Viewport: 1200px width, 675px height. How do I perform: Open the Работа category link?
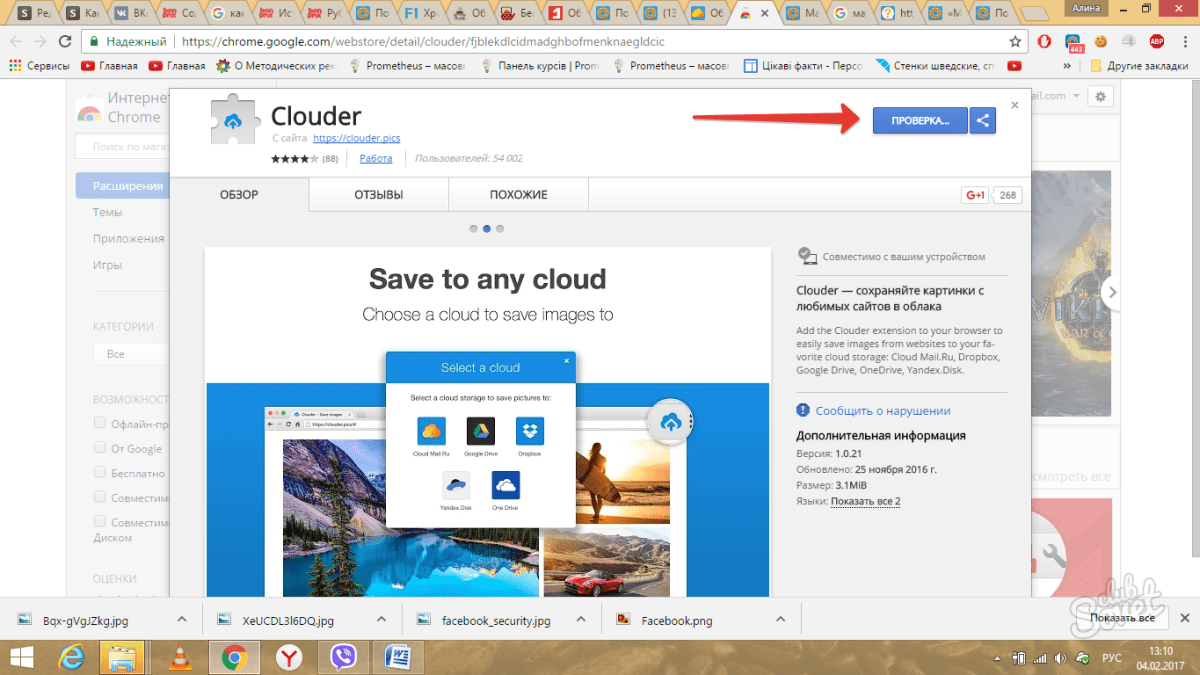376,158
